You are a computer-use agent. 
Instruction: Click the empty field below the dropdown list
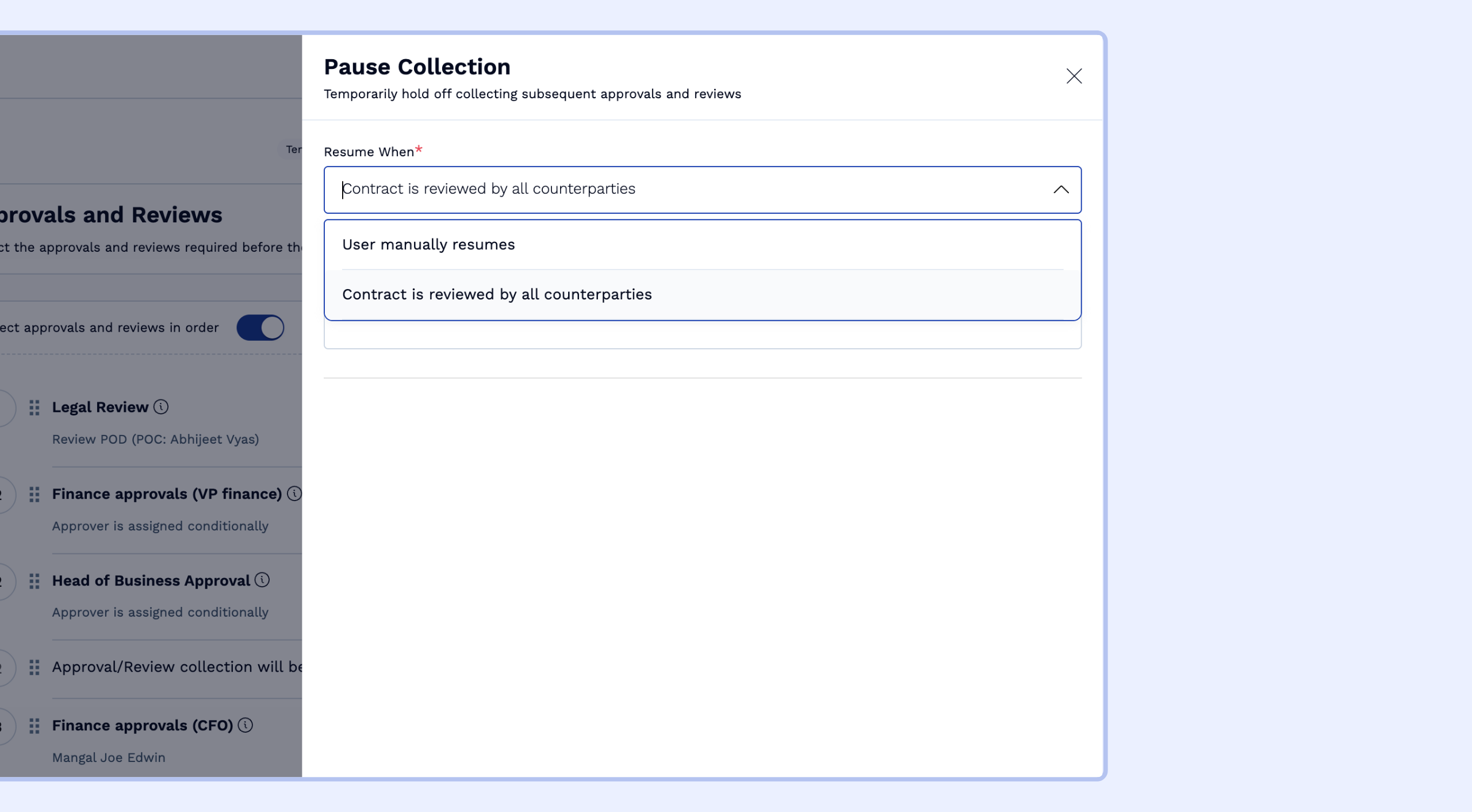pos(702,335)
